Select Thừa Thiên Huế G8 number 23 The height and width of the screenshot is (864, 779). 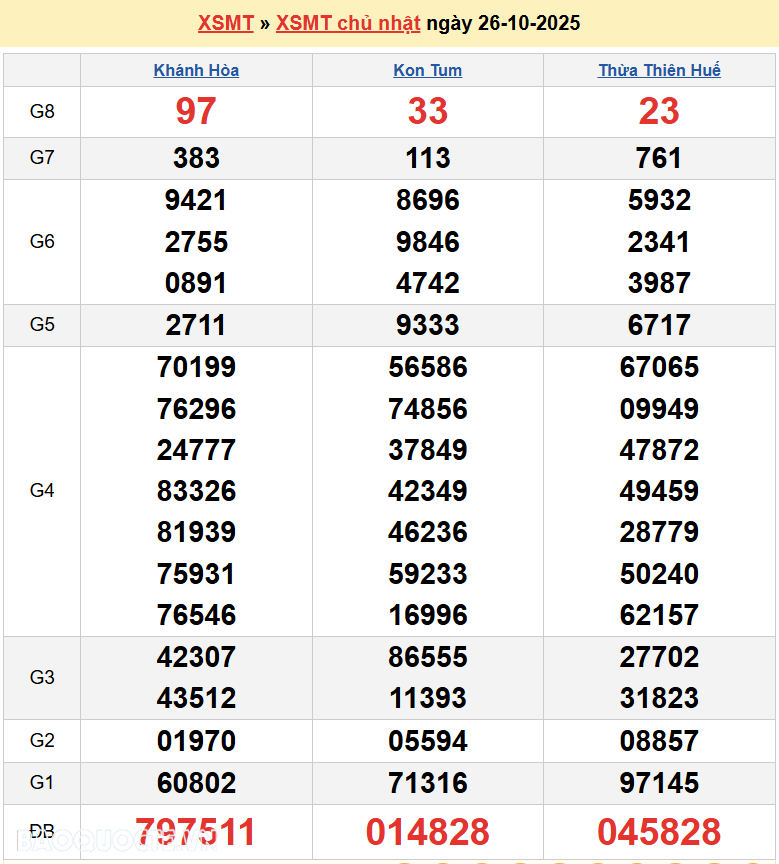(x=659, y=111)
